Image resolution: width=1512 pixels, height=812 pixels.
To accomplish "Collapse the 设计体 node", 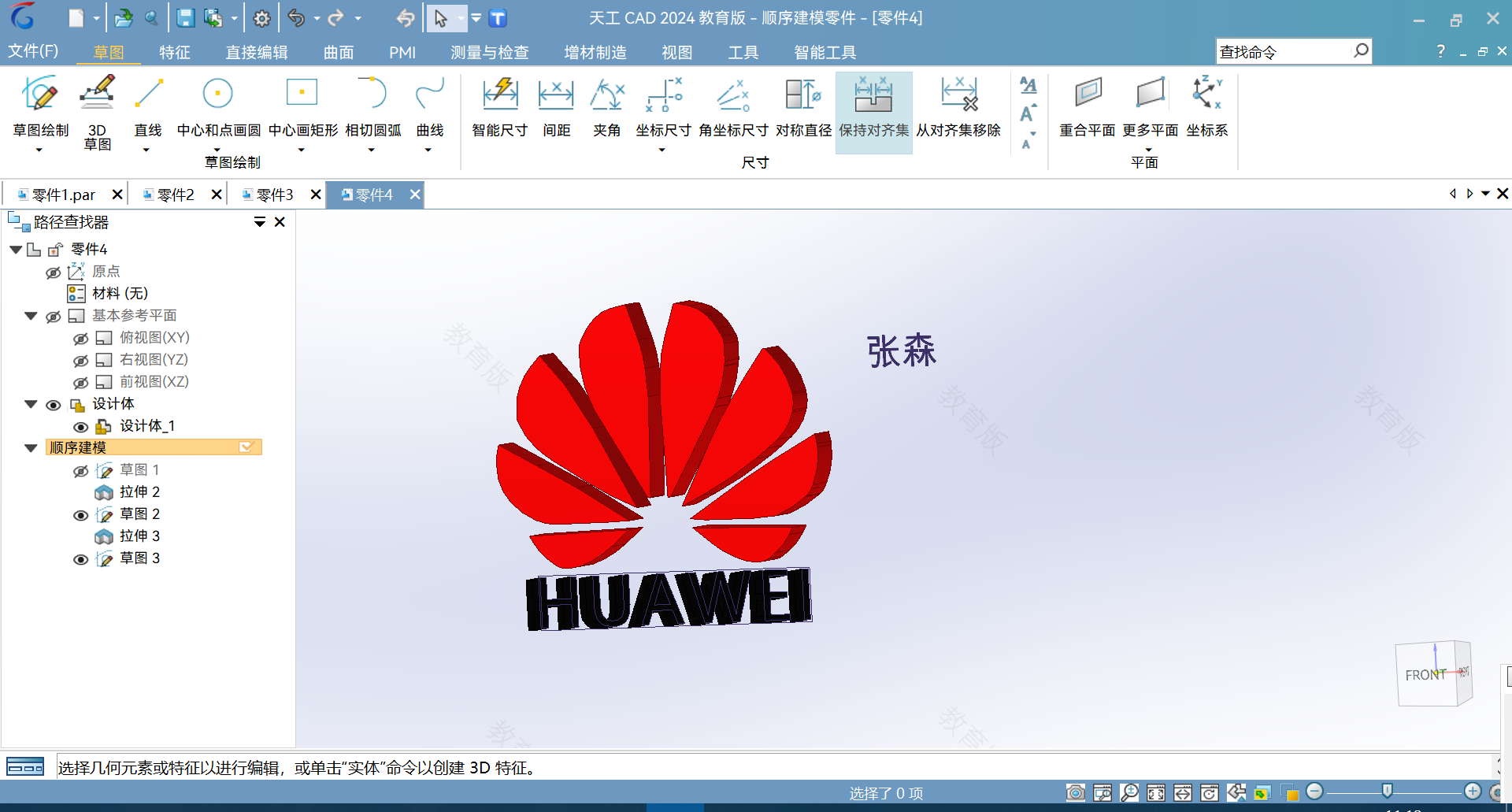I will 31,404.
